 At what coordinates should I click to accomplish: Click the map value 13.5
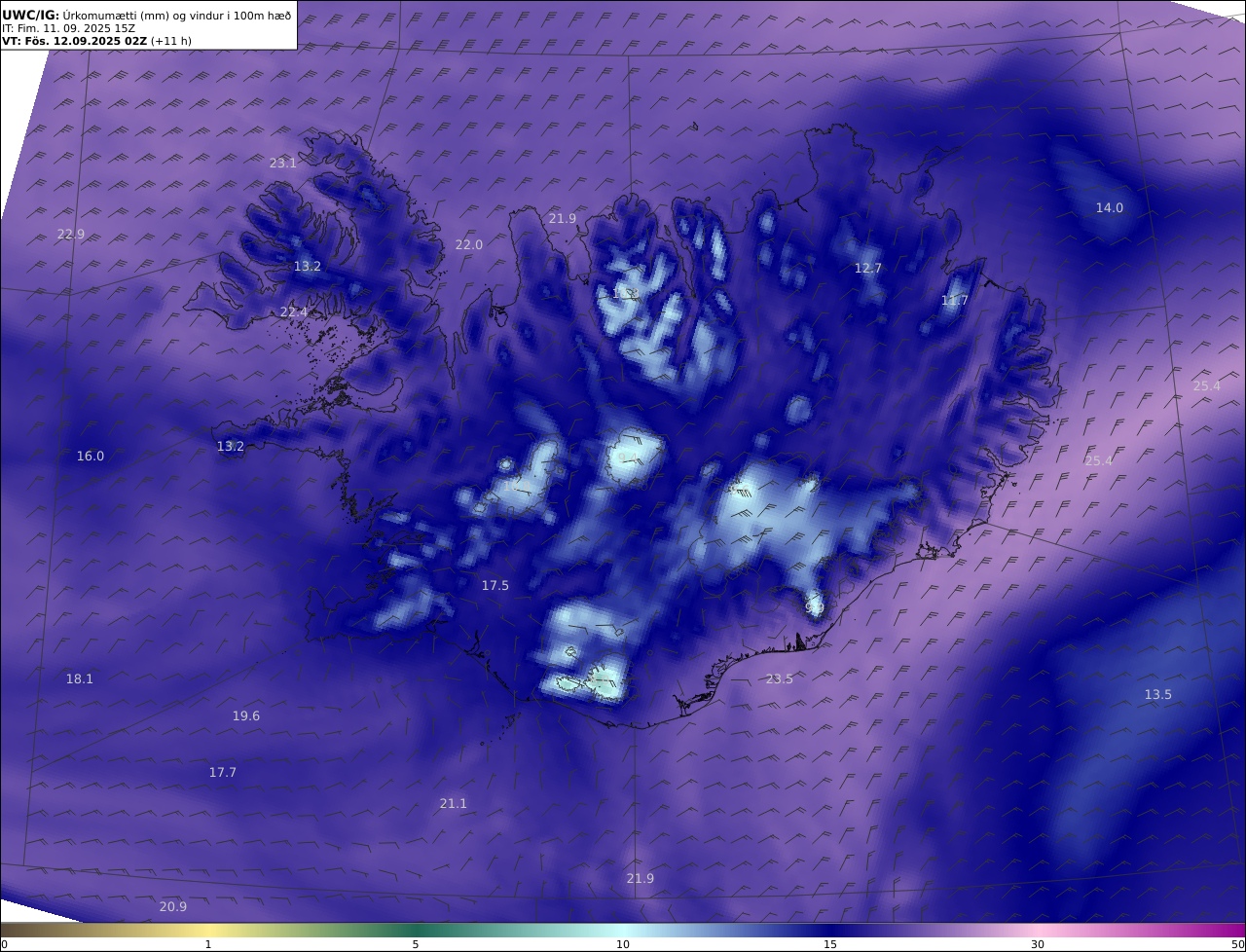point(1158,695)
